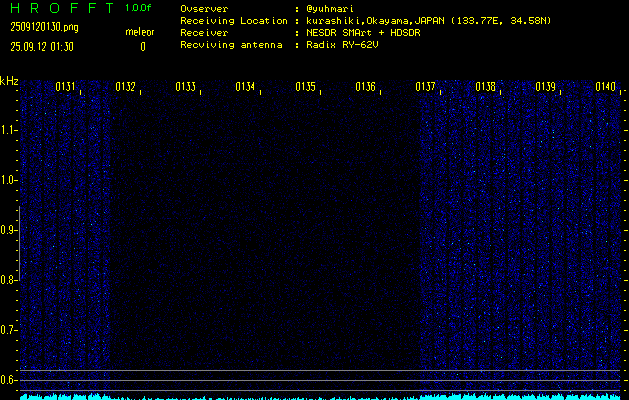Click the 1.0 kHz frequency label
The image size is (629, 400).
8,180
